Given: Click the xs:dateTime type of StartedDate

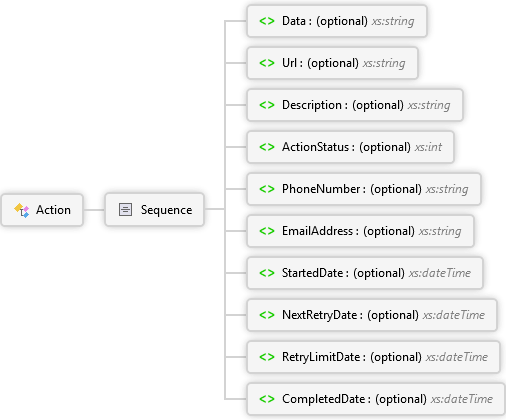Looking at the screenshot, I should coord(440,273).
